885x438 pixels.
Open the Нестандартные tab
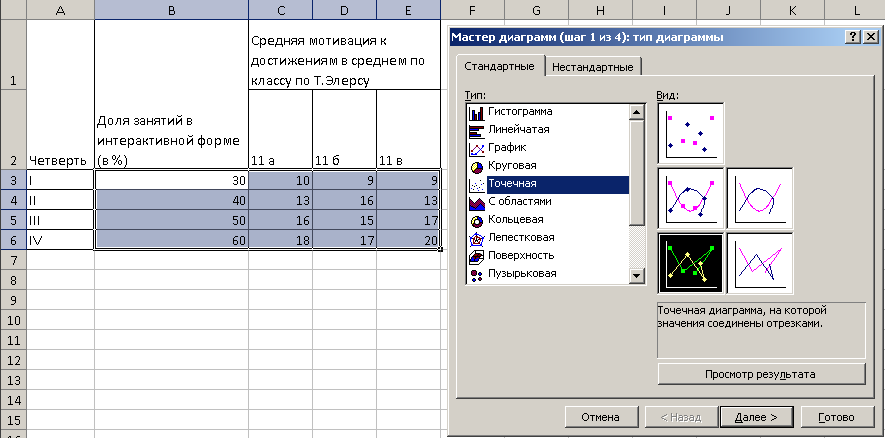coord(593,67)
